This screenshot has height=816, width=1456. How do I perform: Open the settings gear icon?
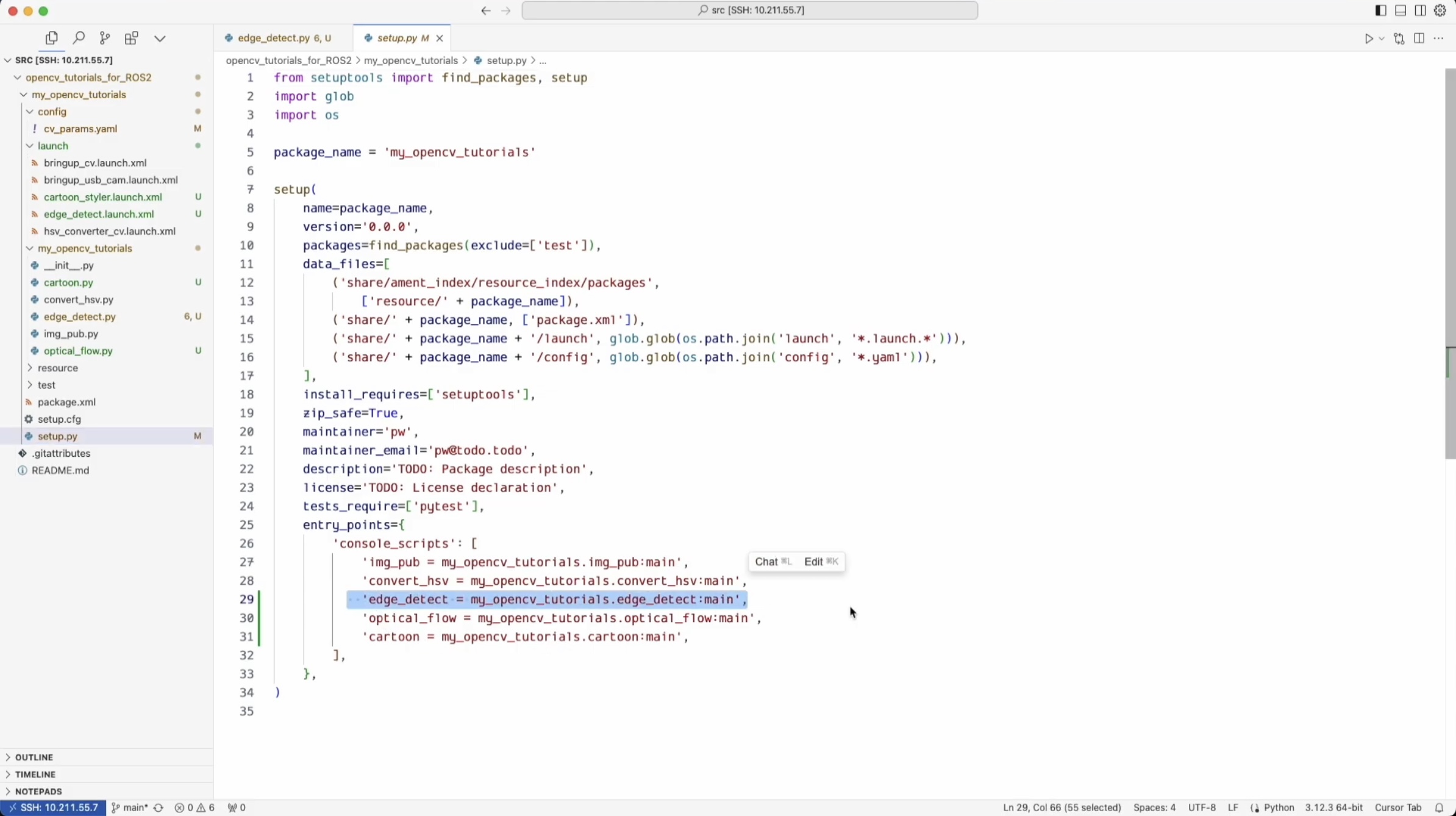tap(1440, 10)
